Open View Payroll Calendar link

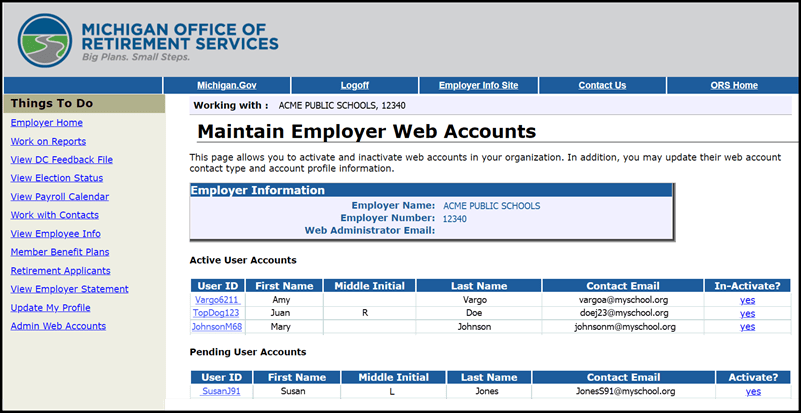(x=59, y=197)
